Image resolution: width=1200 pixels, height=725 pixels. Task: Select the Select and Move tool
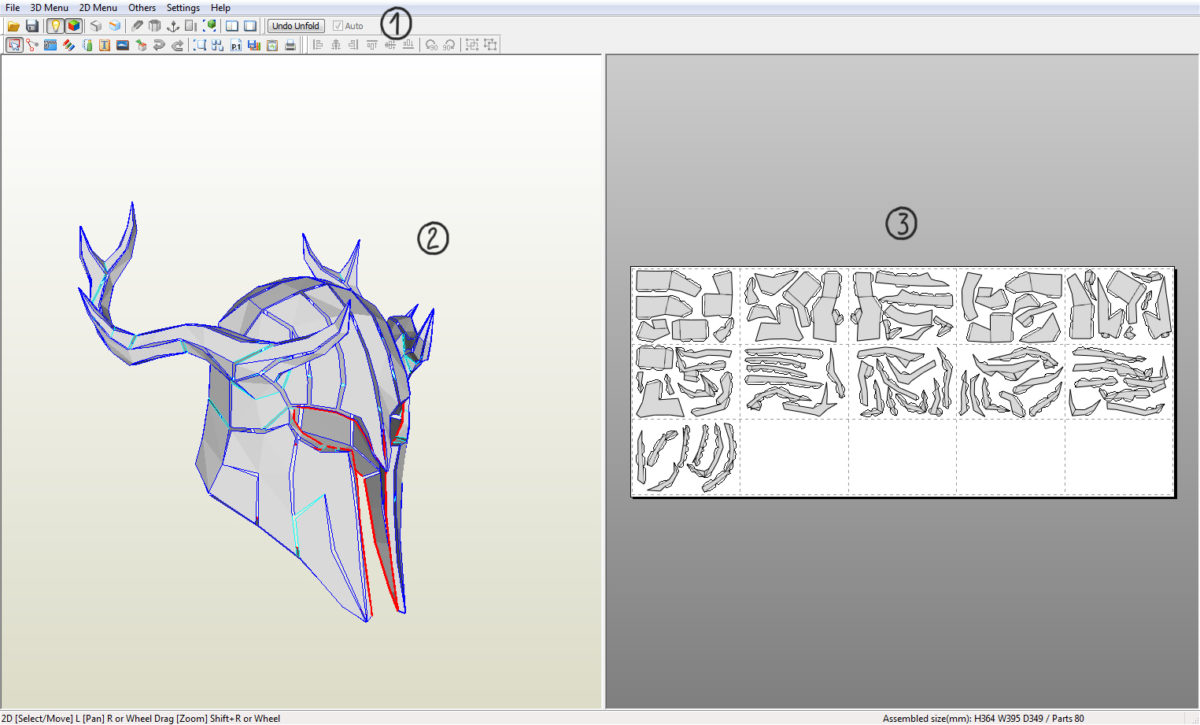14,45
